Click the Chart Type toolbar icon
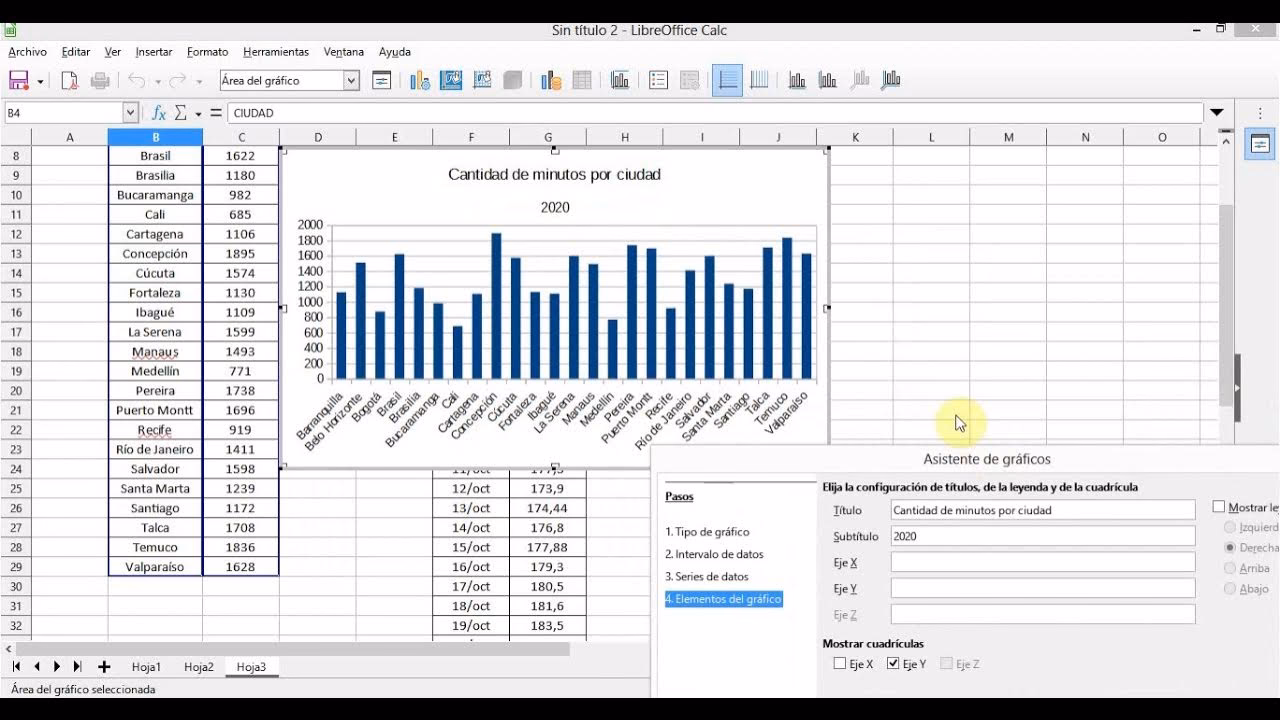The width and height of the screenshot is (1280, 720). (x=420, y=81)
